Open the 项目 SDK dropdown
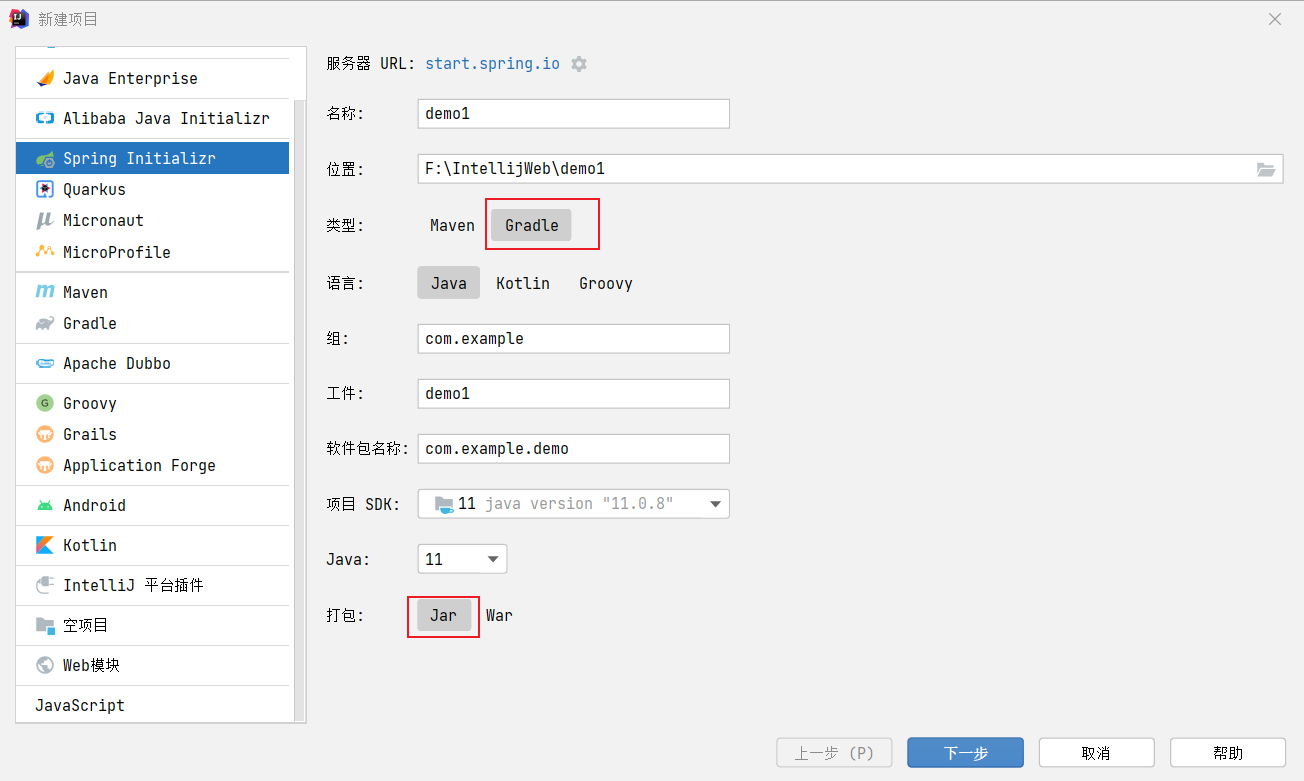 pyautogui.click(x=573, y=504)
